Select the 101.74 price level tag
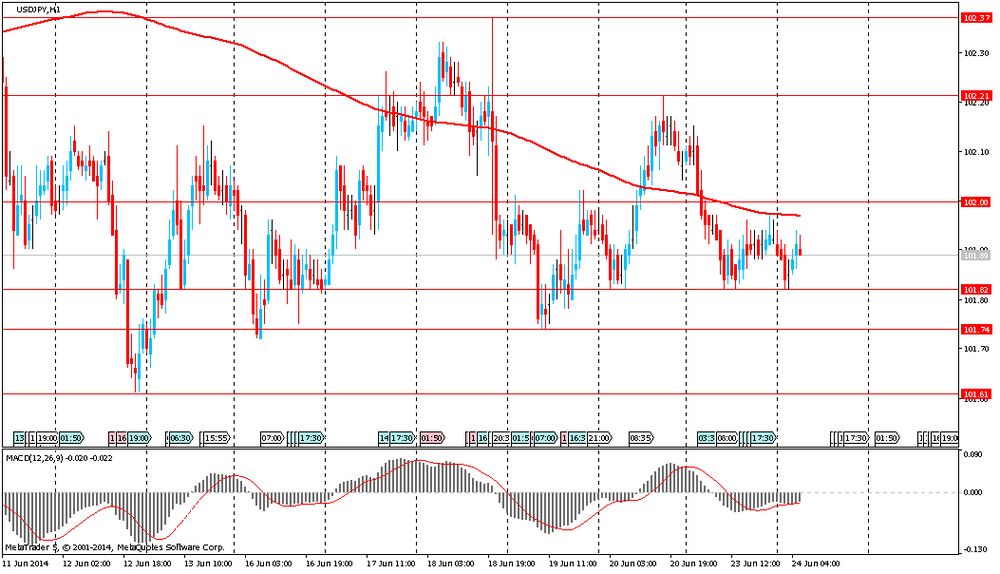 click(x=975, y=329)
